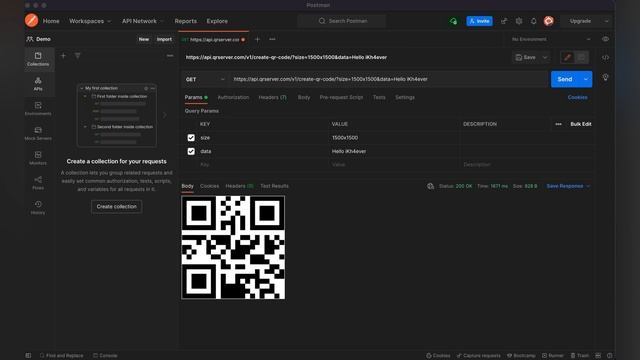Click Bulk Edit in query params

[x=581, y=124]
